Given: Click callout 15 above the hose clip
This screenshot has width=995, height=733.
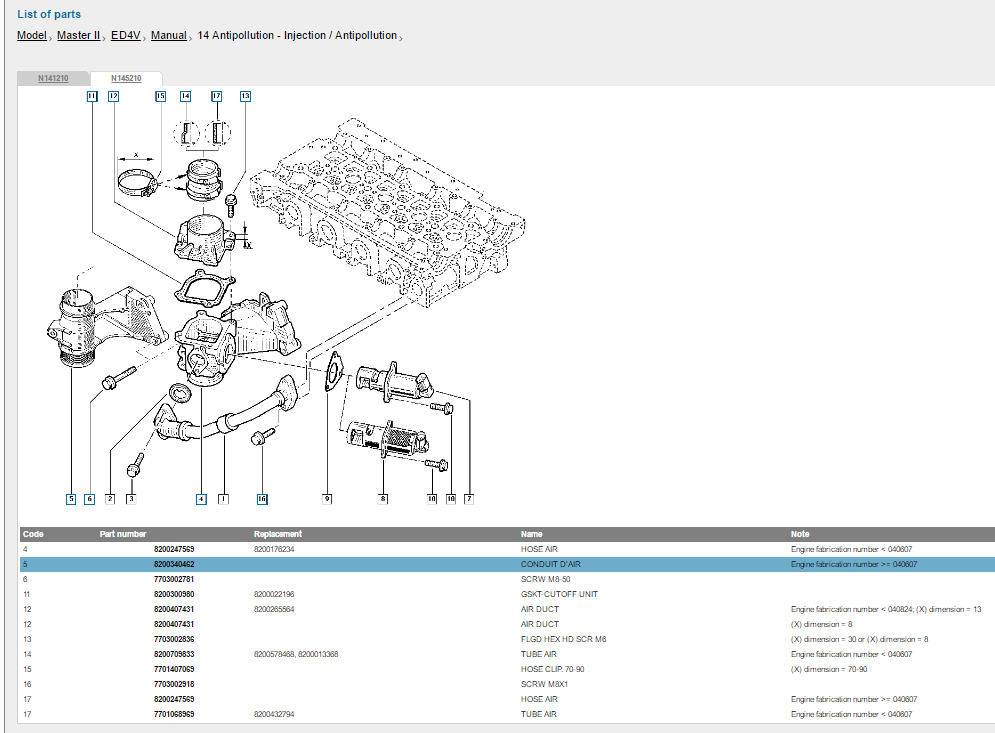Looking at the screenshot, I should [160, 97].
